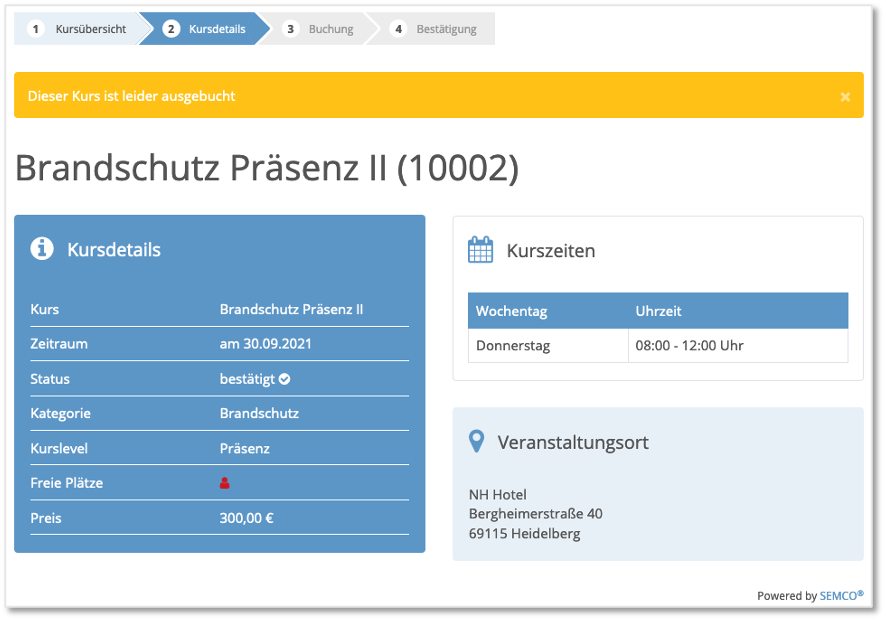Select the circled step number 1 icon
886x620 pixels.
(36, 28)
